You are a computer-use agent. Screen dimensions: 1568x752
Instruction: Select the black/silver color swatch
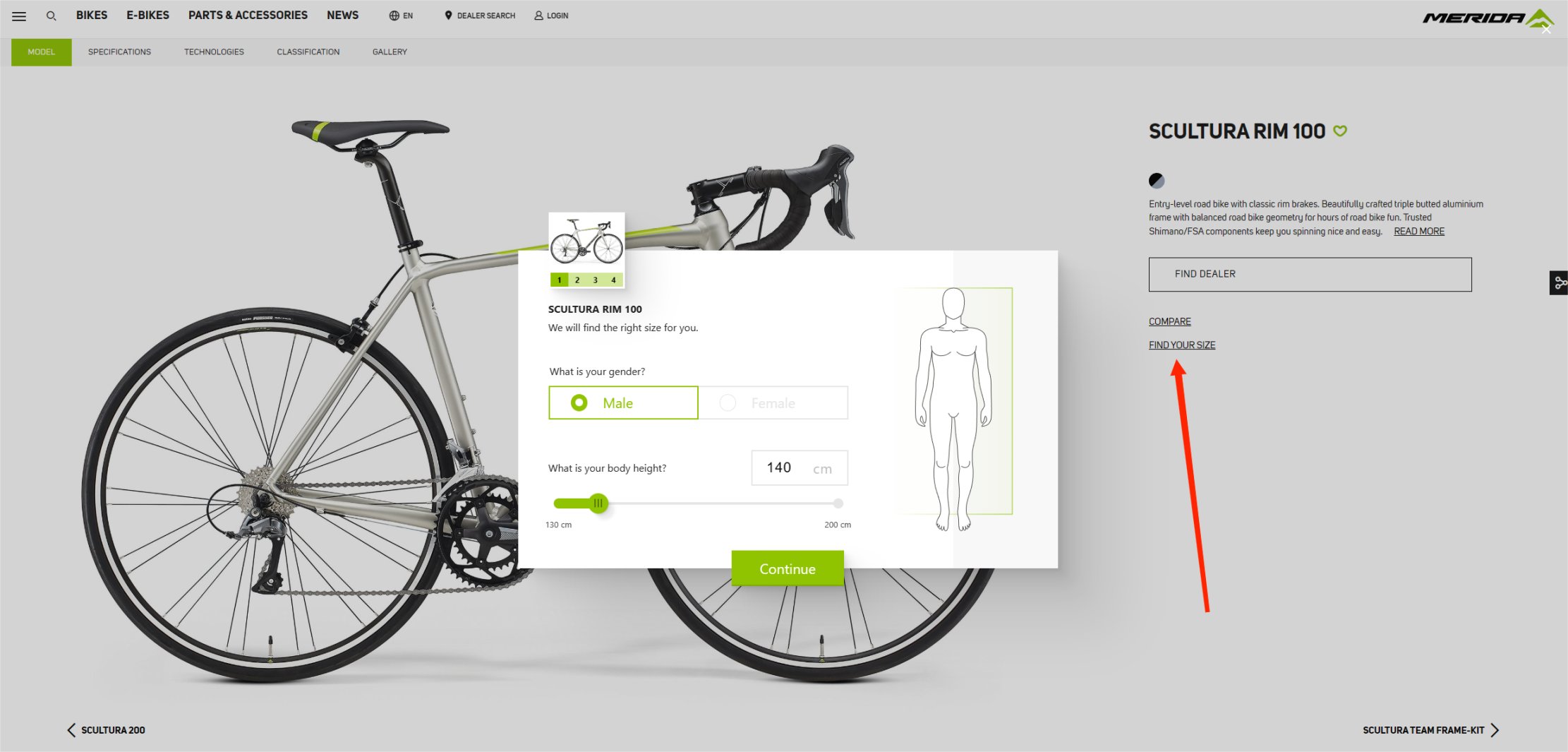[x=1157, y=181]
